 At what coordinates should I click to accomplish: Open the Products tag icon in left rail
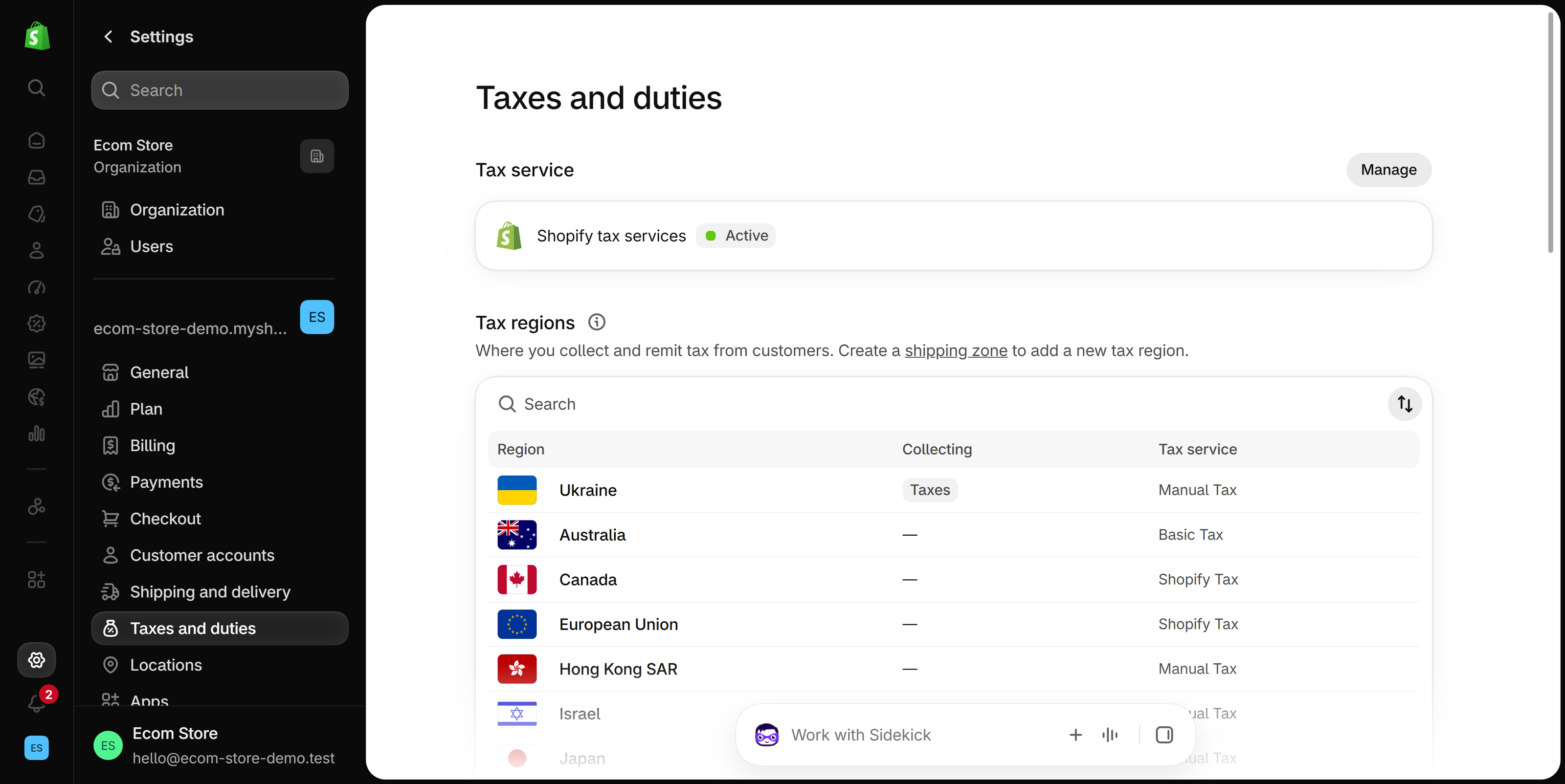pyautogui.click(x=37, y=214)
